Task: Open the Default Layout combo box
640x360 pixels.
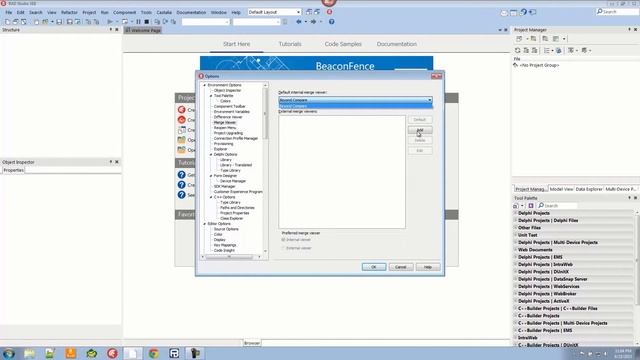Action: pyautogui.click(x=274, y=12)
